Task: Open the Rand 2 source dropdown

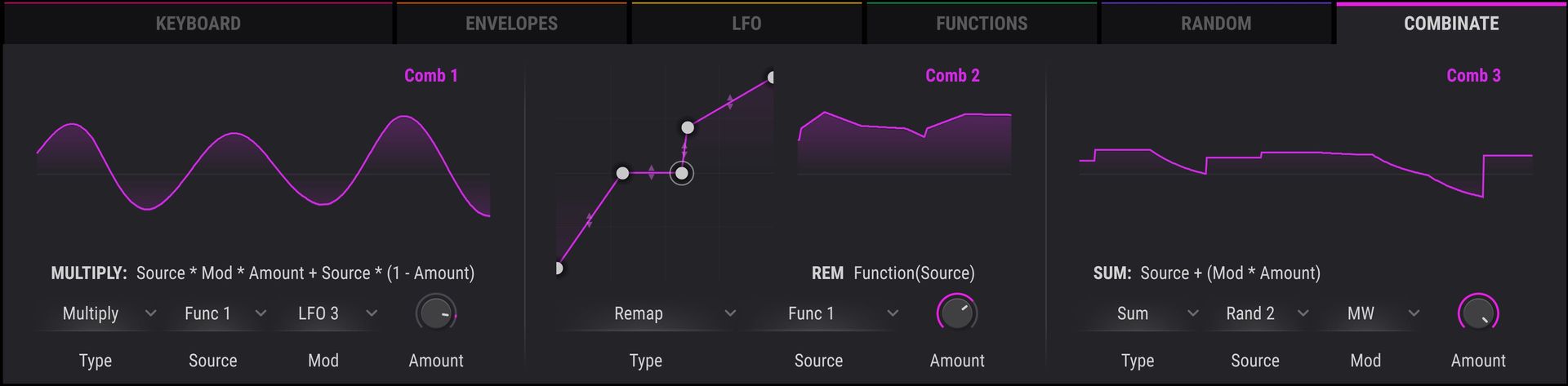Action: tap(1266, 313)
